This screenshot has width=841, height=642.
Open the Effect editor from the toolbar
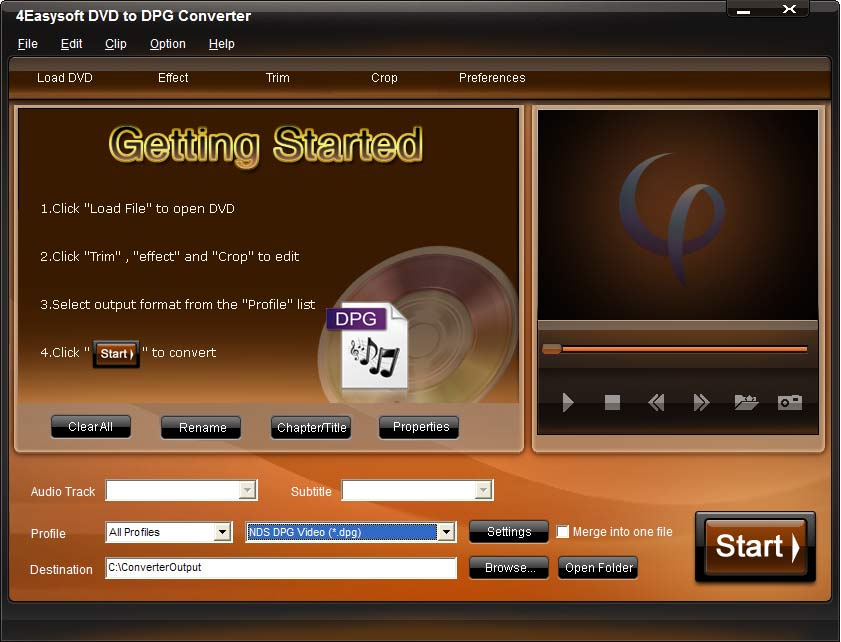tap(172, 78)
